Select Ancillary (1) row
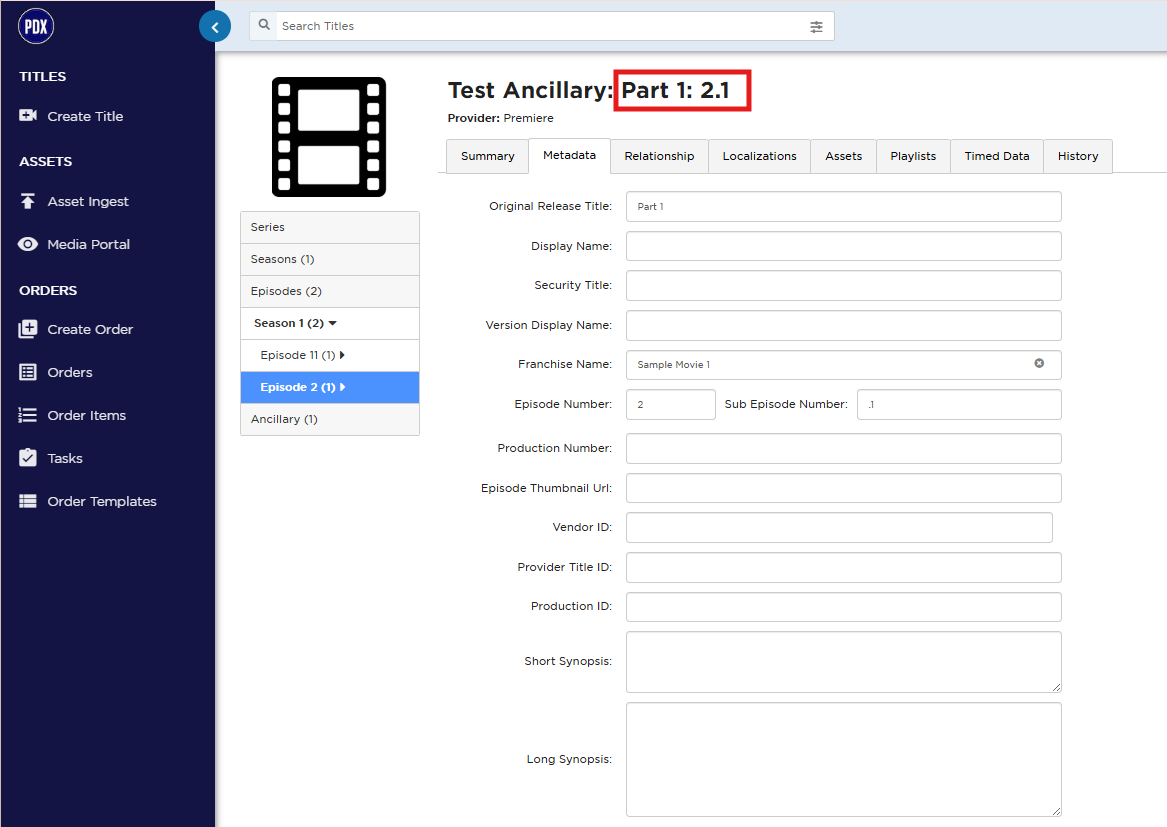Screen dimensions: 1167x827 [x=330, y=419]
